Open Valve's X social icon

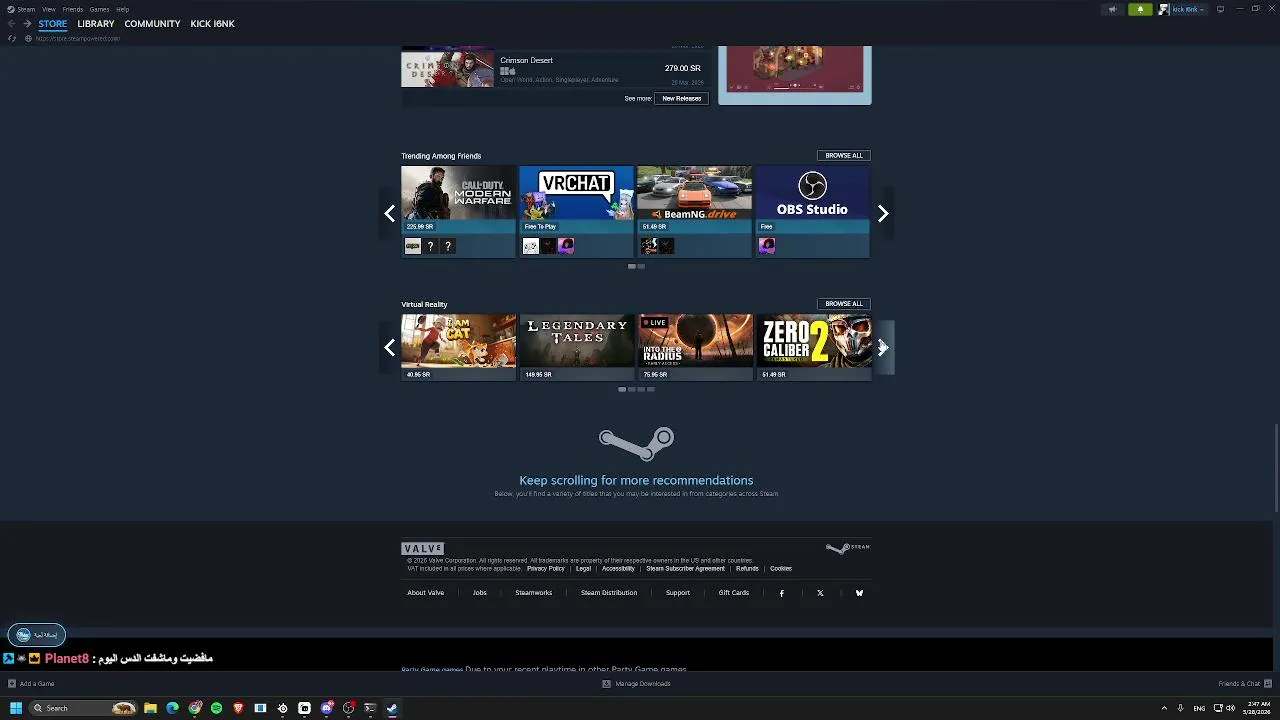click(820, 593)
